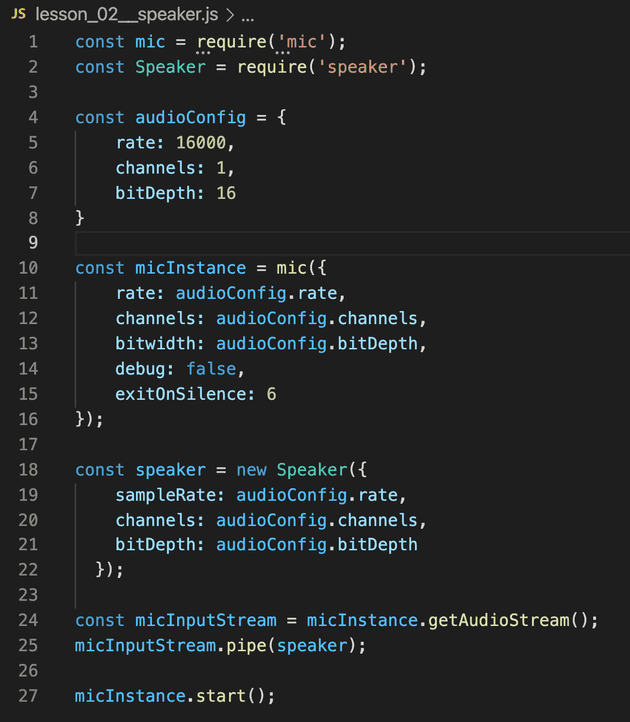The width and height of the screenshot is (630, 722).
Task: Click require keyword on line 1
Action: 232,42
